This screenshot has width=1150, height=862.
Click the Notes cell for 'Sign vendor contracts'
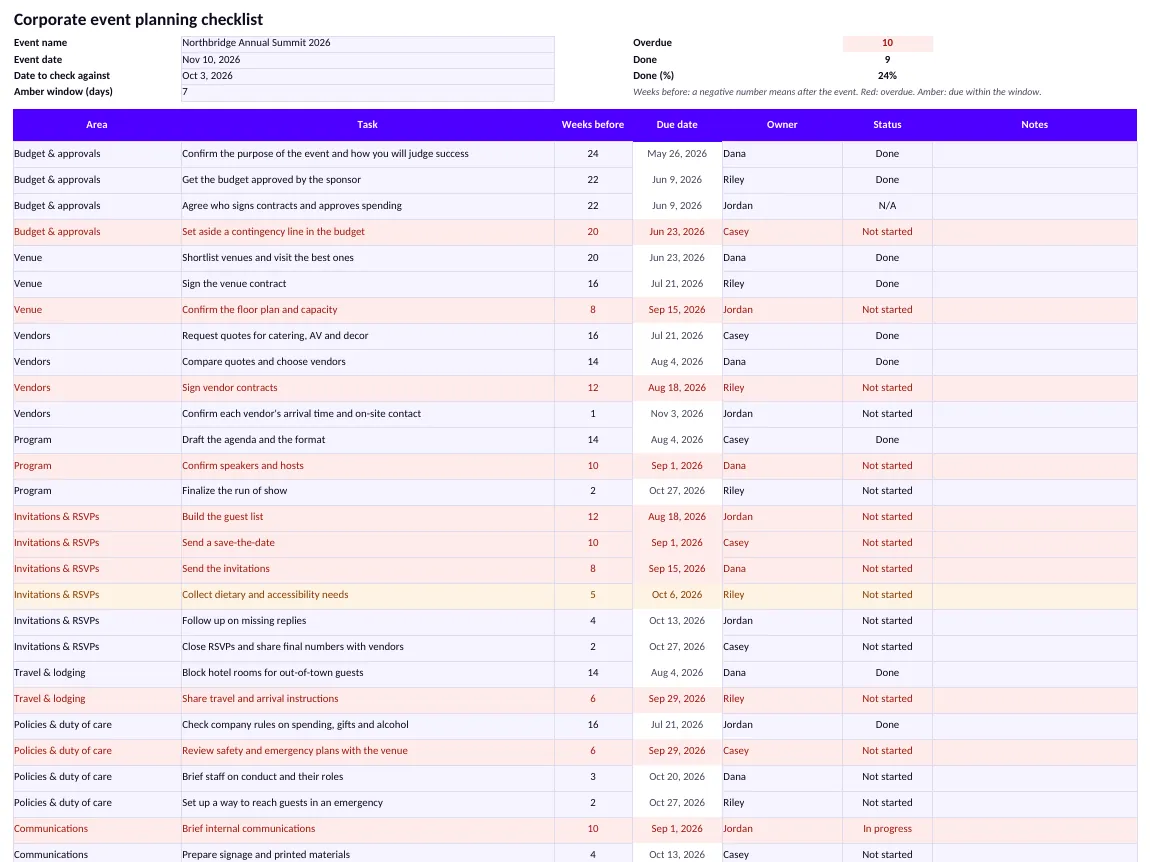[1035, 388]
